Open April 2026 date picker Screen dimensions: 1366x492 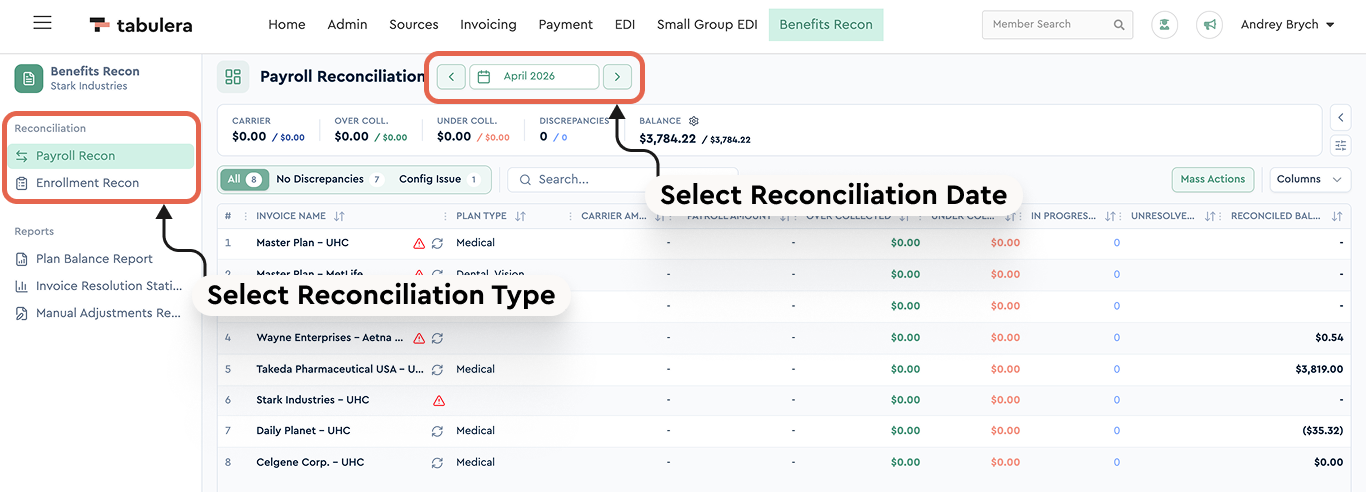coord(534,77)
